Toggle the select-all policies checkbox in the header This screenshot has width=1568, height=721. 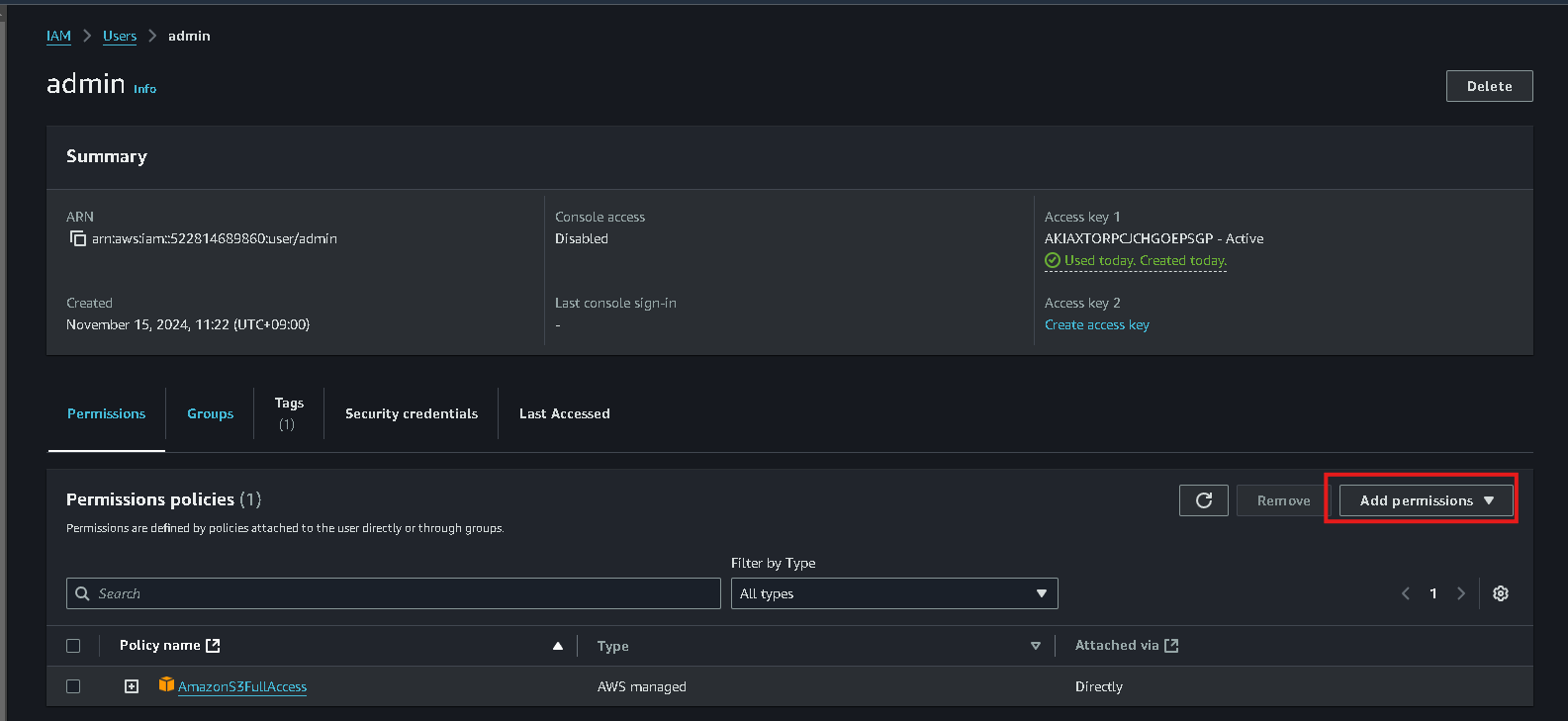click(73, 646)
